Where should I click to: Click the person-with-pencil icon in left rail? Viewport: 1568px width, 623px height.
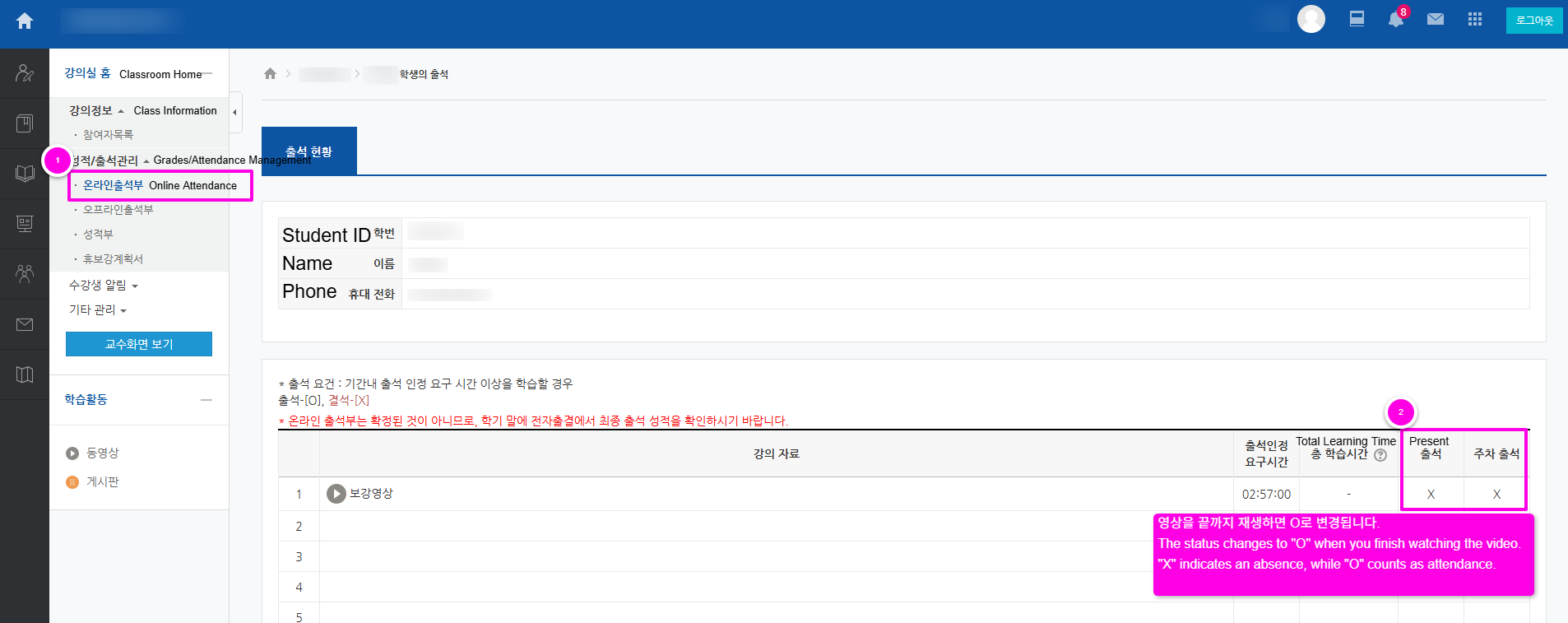25,73
